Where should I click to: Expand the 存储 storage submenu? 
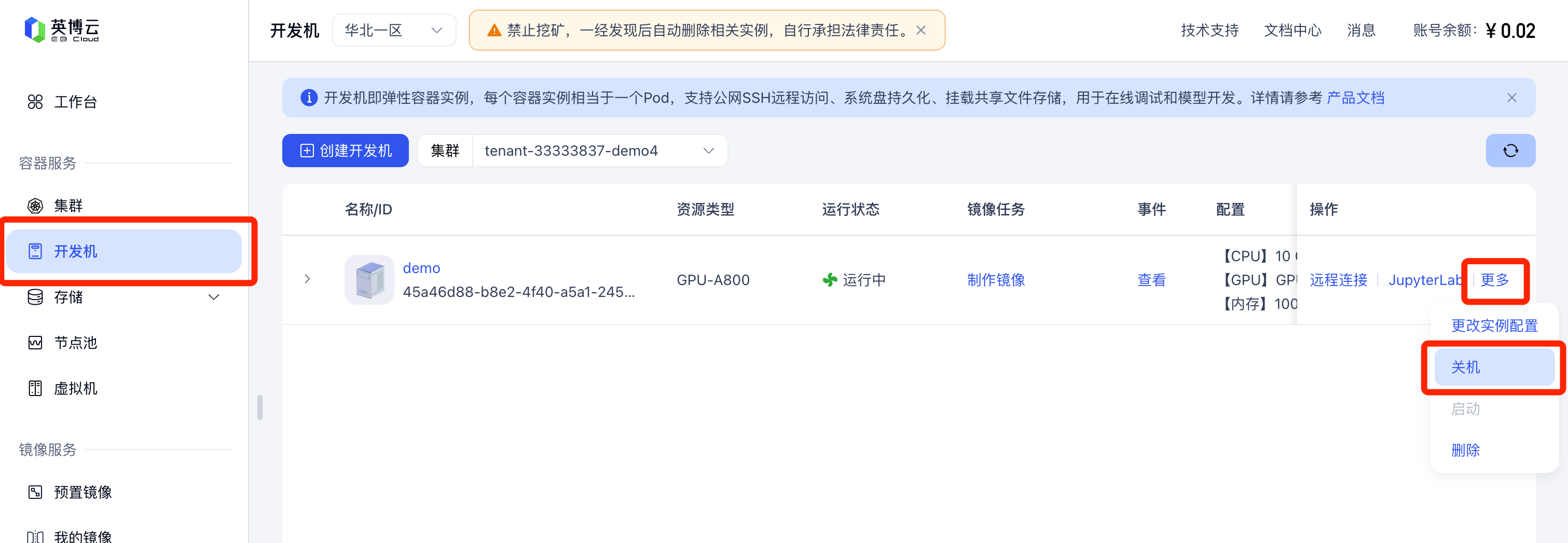coord(213,297)
